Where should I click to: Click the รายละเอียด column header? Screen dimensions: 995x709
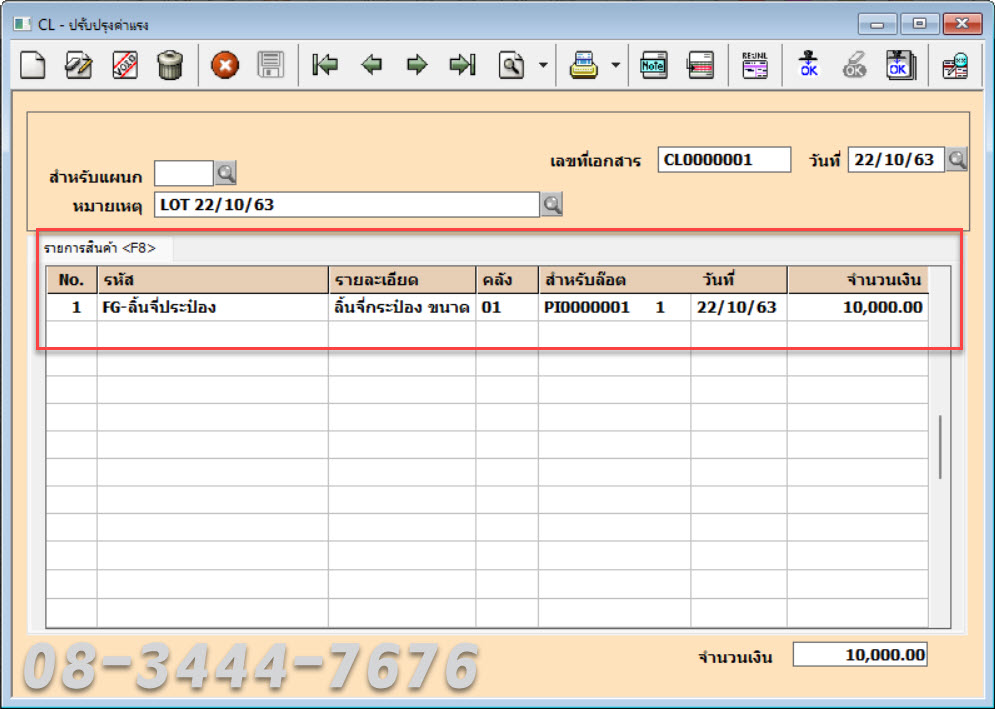point(402,280)
